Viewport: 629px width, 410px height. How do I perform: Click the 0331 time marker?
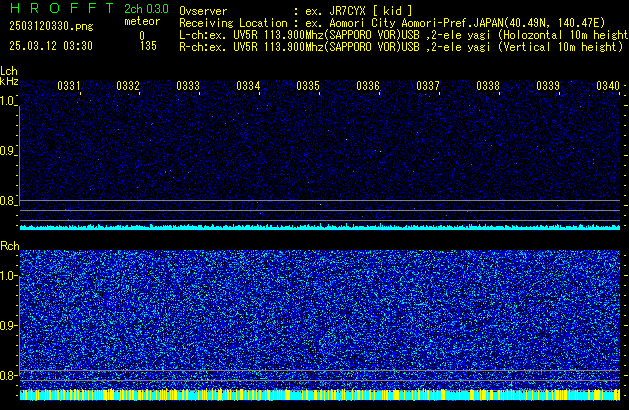(69, 86)
